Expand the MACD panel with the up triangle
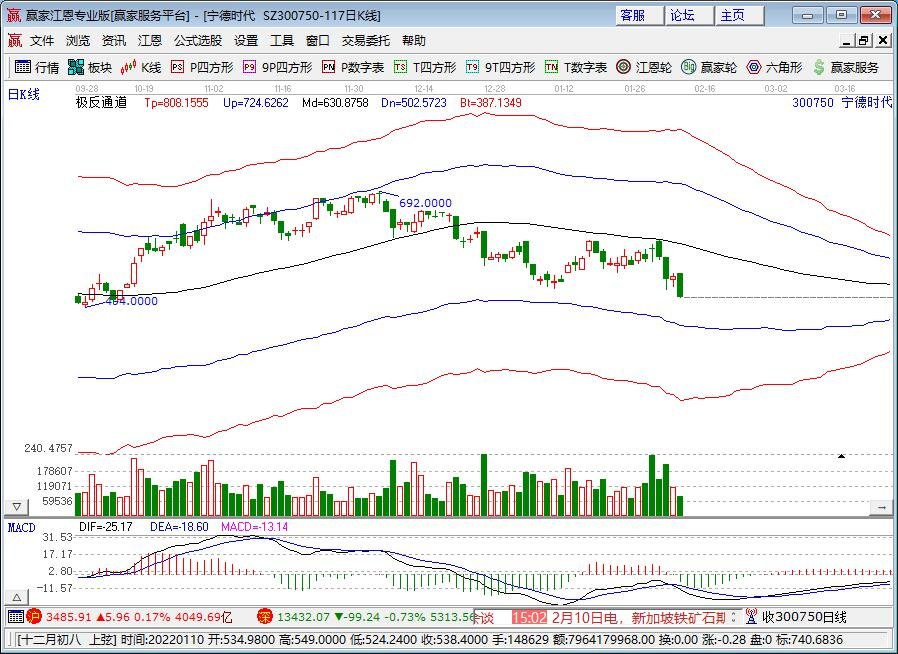The width and height of the screenshot is (898, 654). point(17,597)
